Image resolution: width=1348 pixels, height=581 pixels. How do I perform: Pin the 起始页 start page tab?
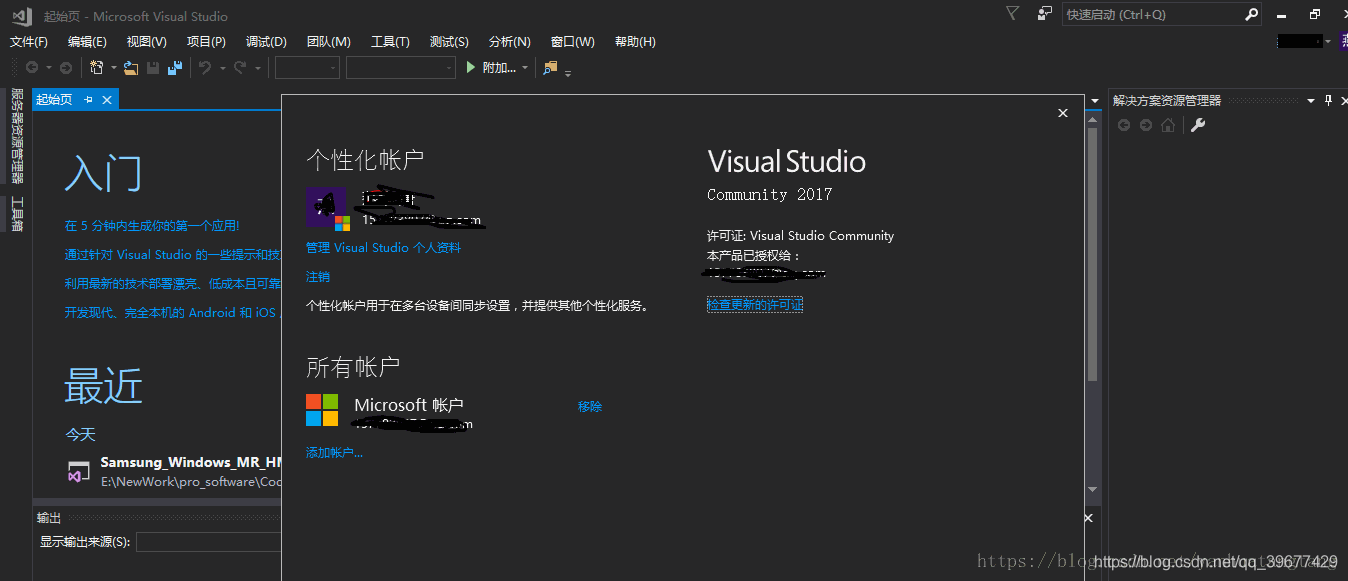pos(88,100)
